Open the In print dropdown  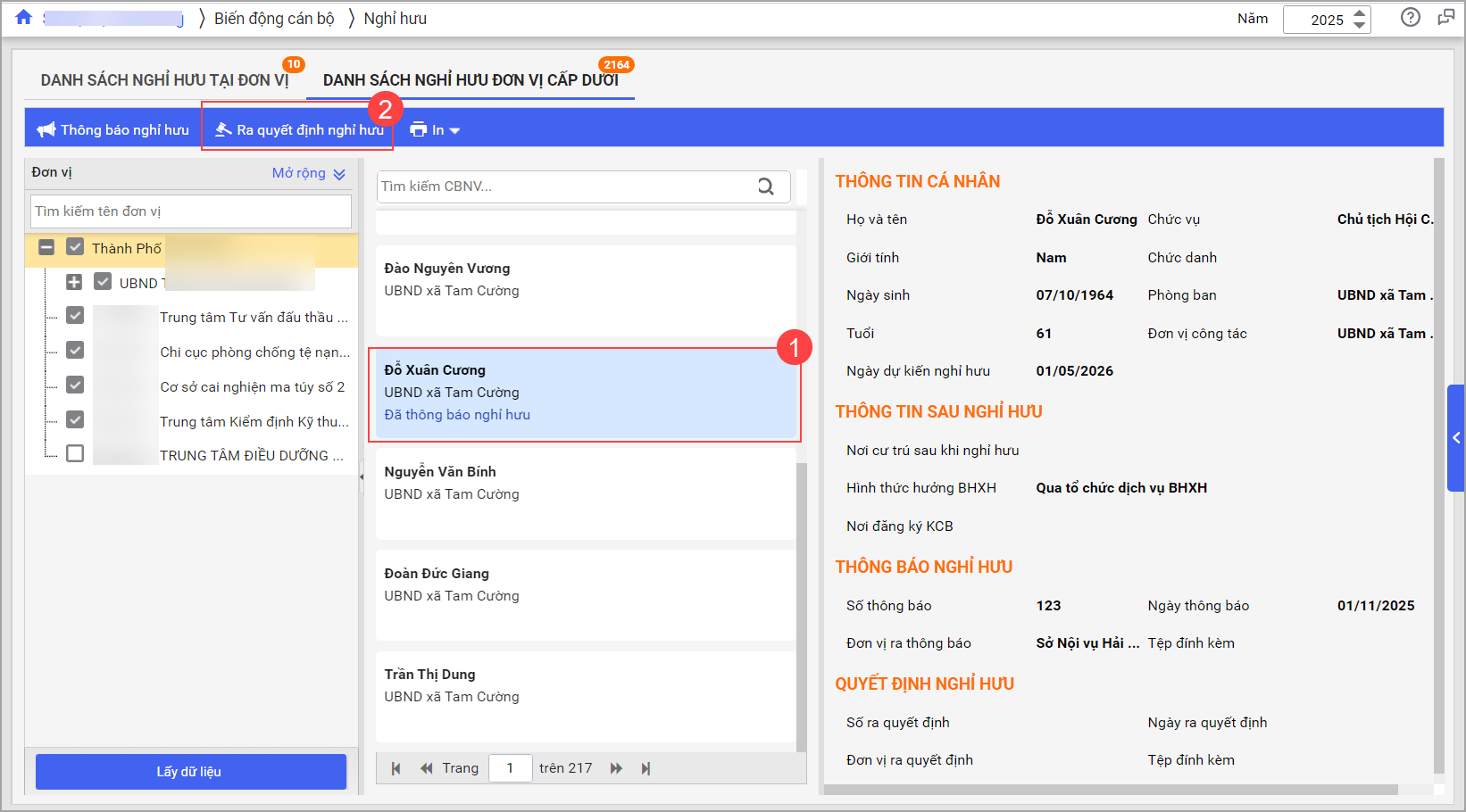coord(435,130)
